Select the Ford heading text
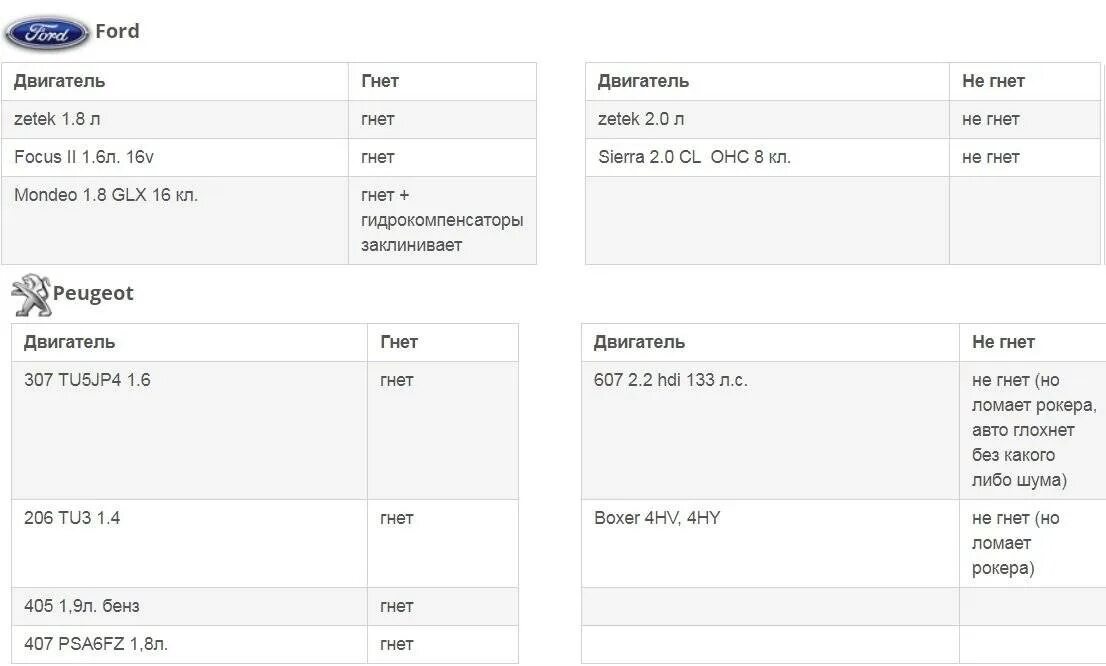1106x666 pixels. pyautogui.click(x=117, y=31)
